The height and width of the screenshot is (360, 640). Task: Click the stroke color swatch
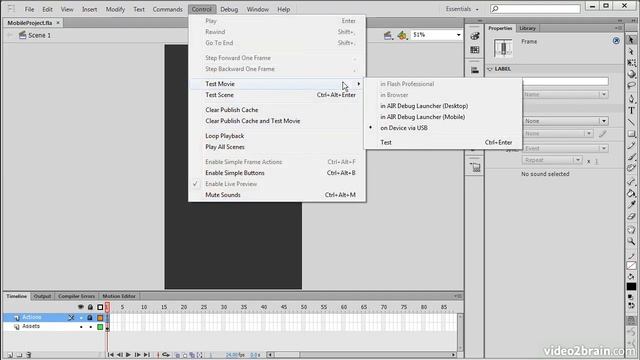pos(631,266)
